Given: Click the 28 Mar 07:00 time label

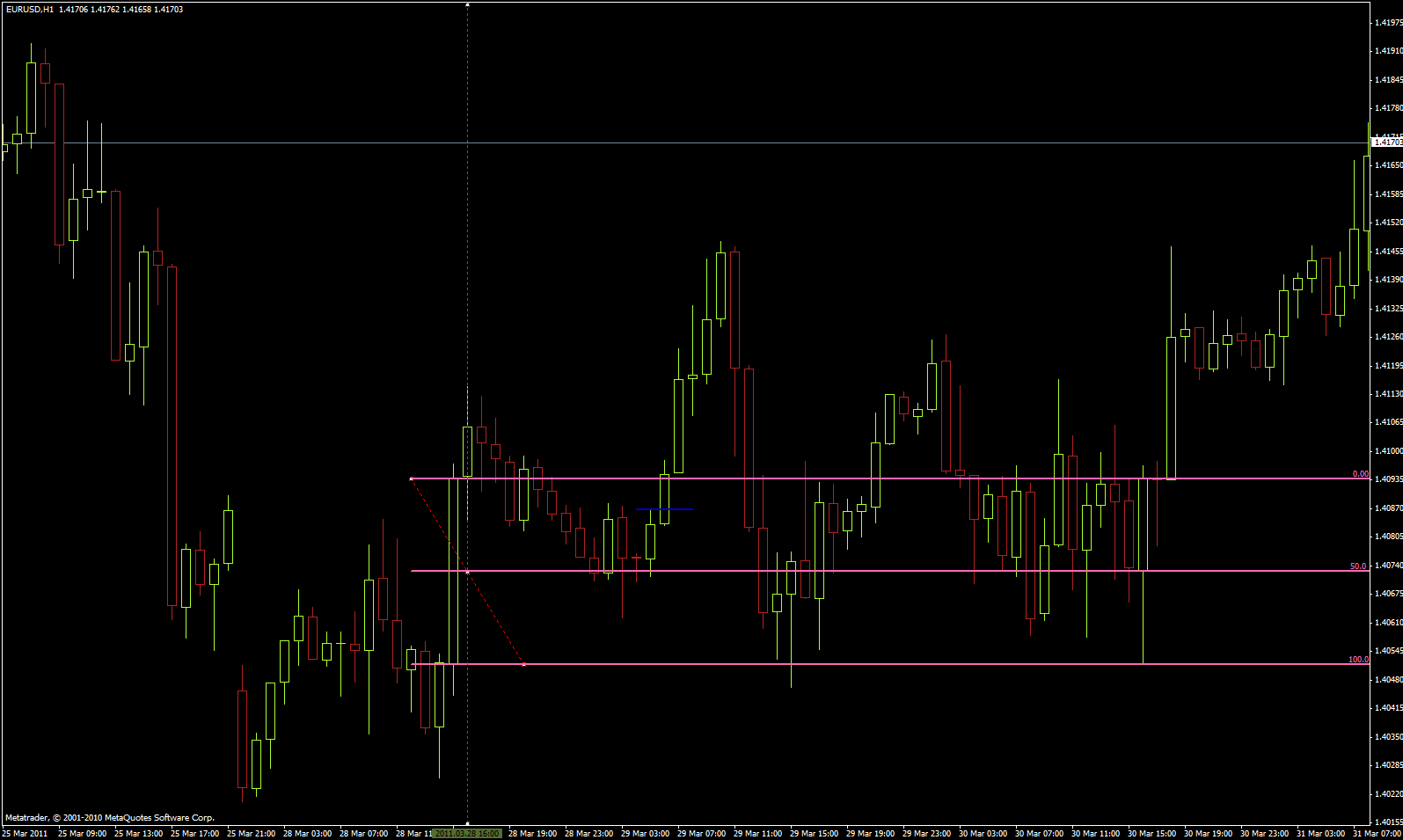Looking at the screenshot, I should pos(363,834).
